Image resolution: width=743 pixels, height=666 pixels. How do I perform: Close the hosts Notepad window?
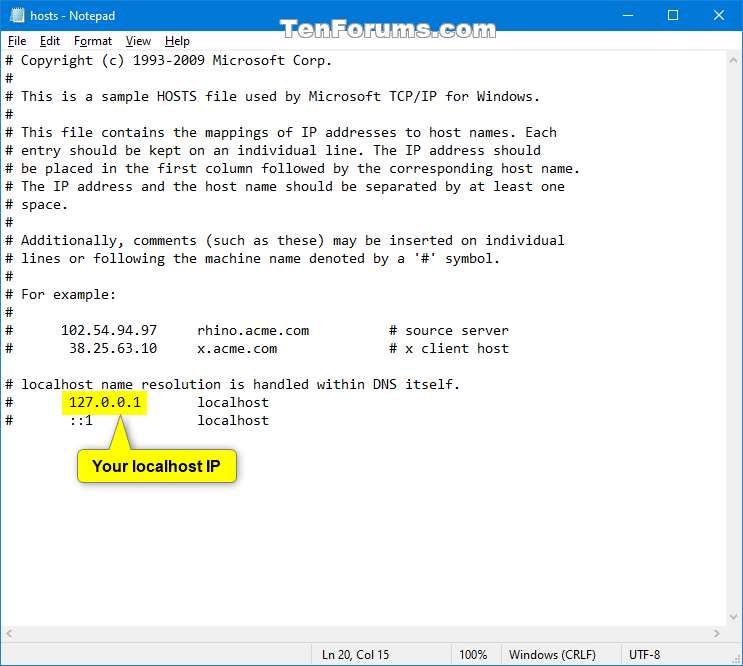tap(719, 16)
